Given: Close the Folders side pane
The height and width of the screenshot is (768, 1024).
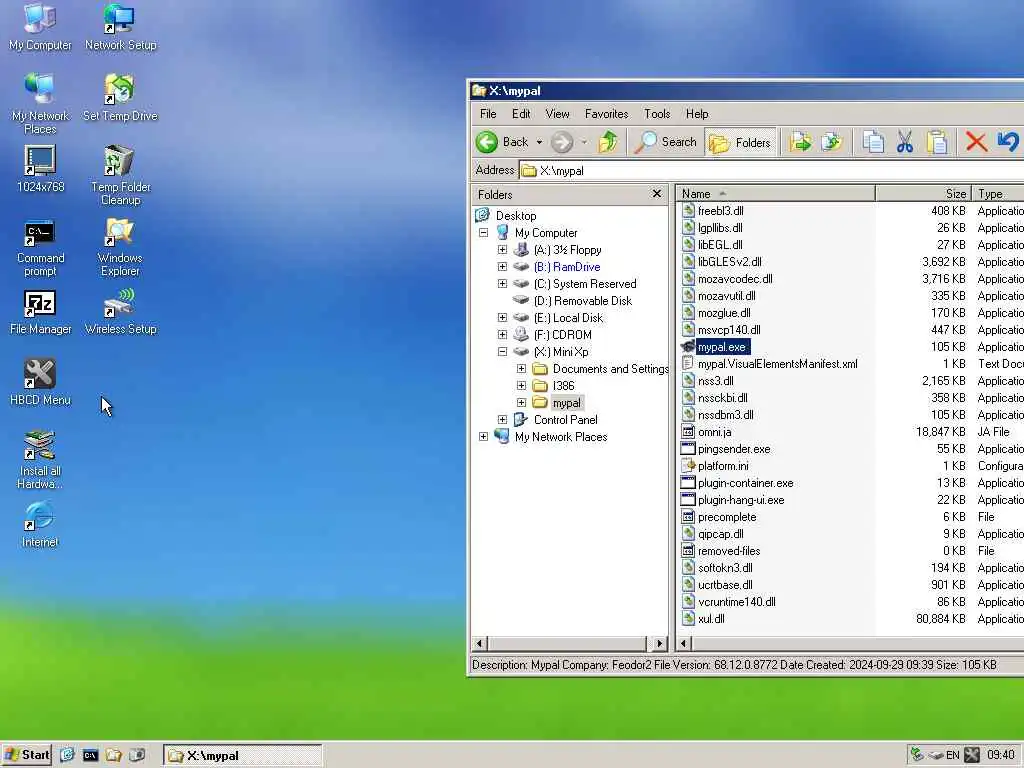Looking at the screenshot, I should pyautogui.click(x=657, y=194).
